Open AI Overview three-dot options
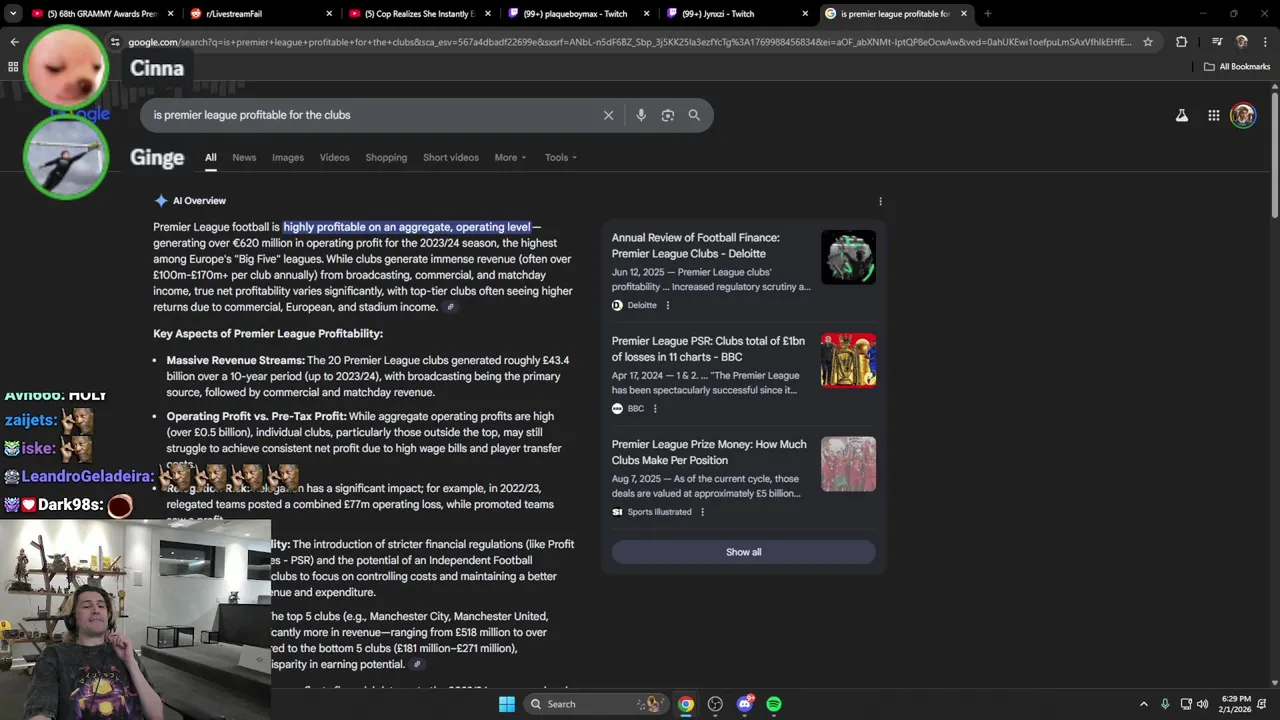The height and width of the screenshot is (720, 1280). (880, 201)
